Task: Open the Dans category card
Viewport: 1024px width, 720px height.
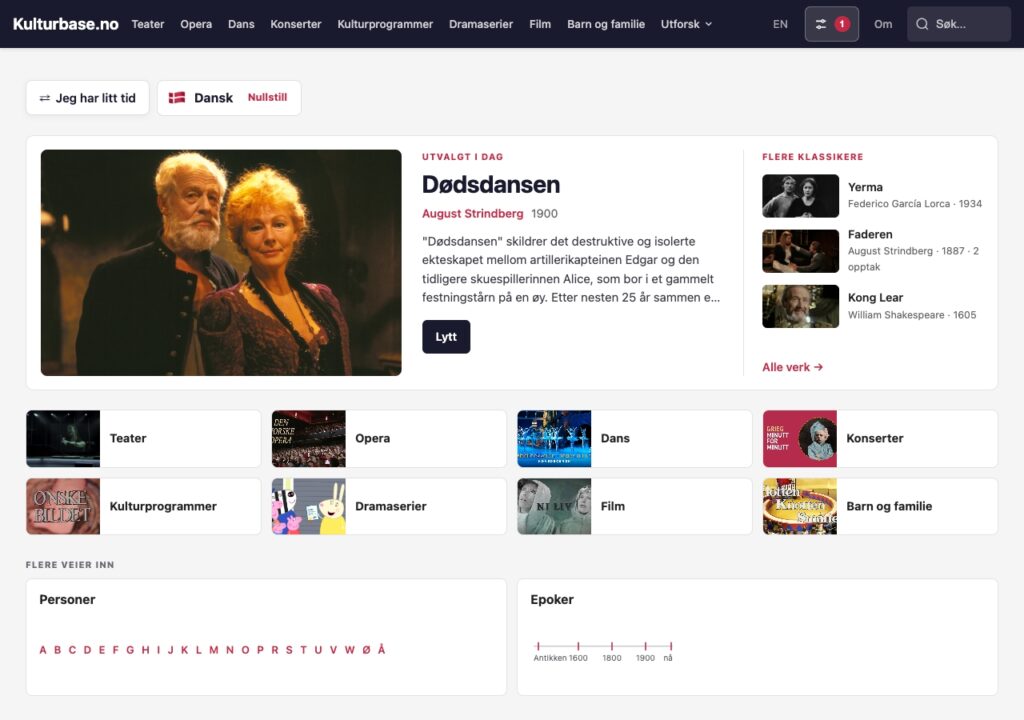Action: 634,438
